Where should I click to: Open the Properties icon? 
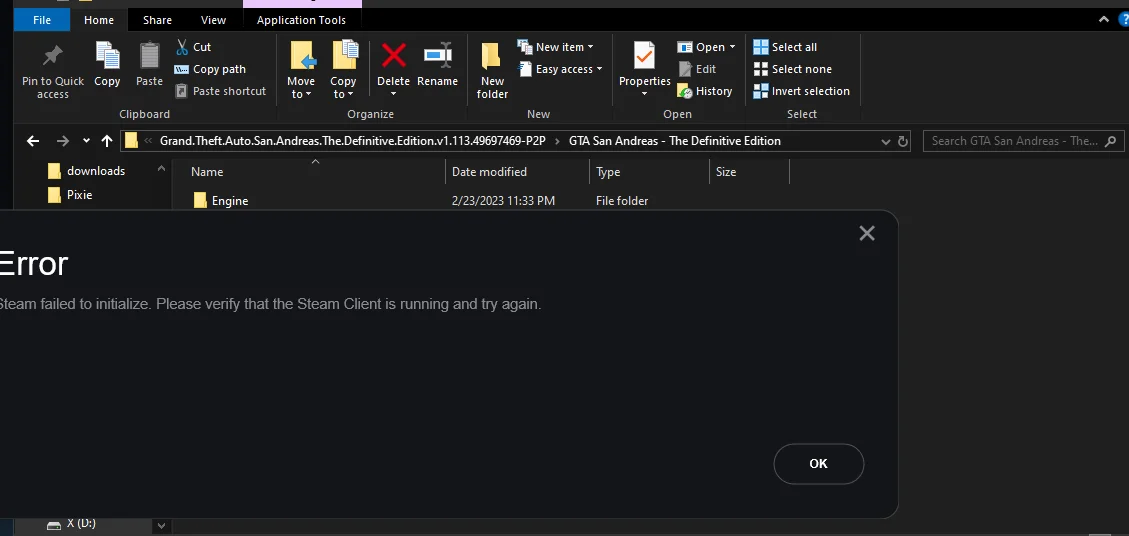[644, 56]
